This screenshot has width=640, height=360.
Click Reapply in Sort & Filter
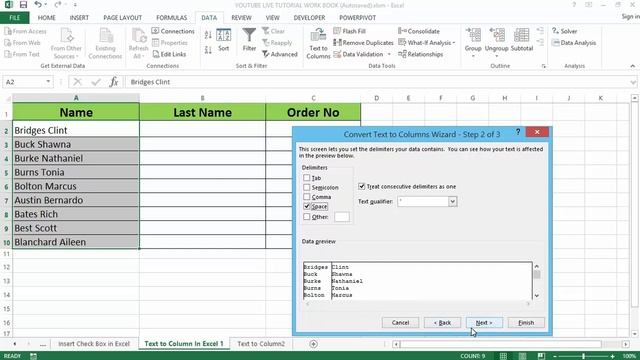(x=277, y=42)
